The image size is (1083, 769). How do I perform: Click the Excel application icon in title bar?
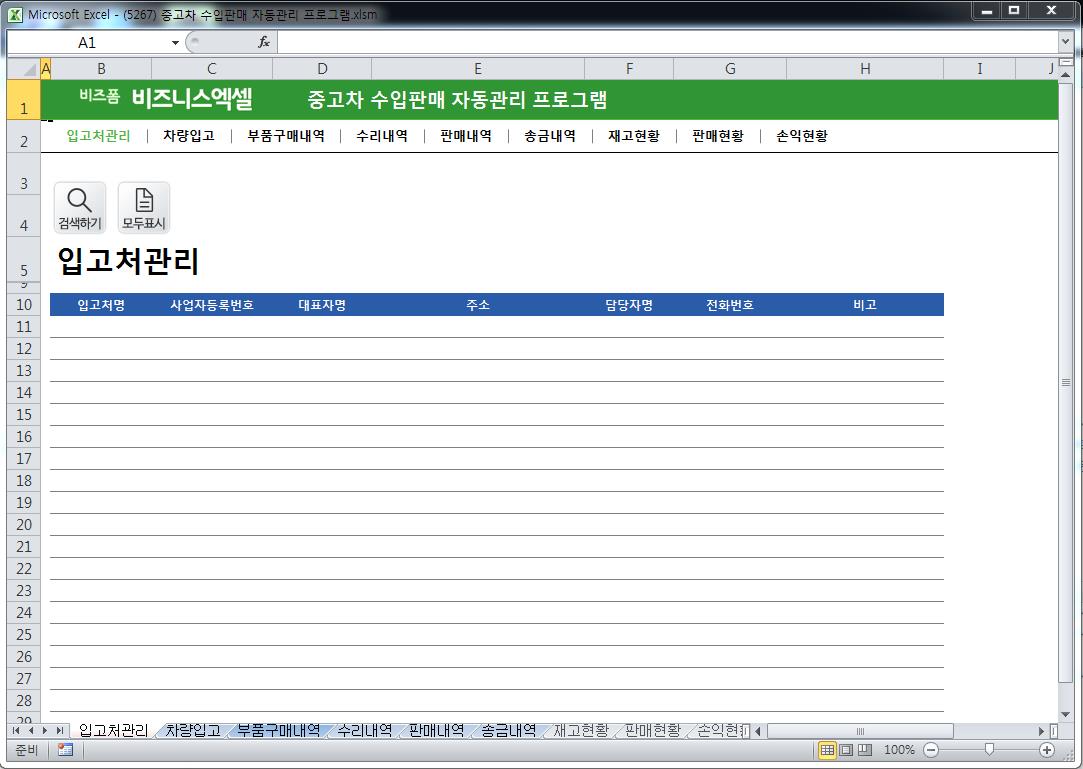coord(15,14)
